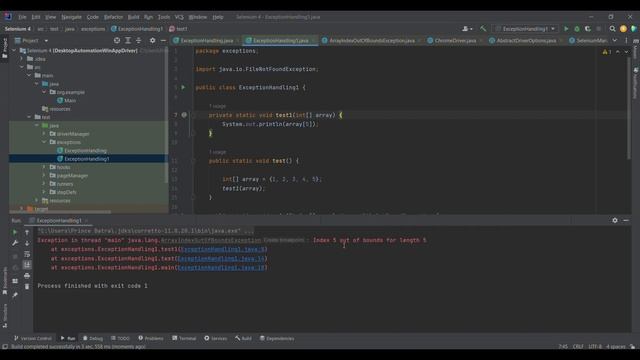
Task: Collapse the exceptions package node
Action: [x=44, y=142]
